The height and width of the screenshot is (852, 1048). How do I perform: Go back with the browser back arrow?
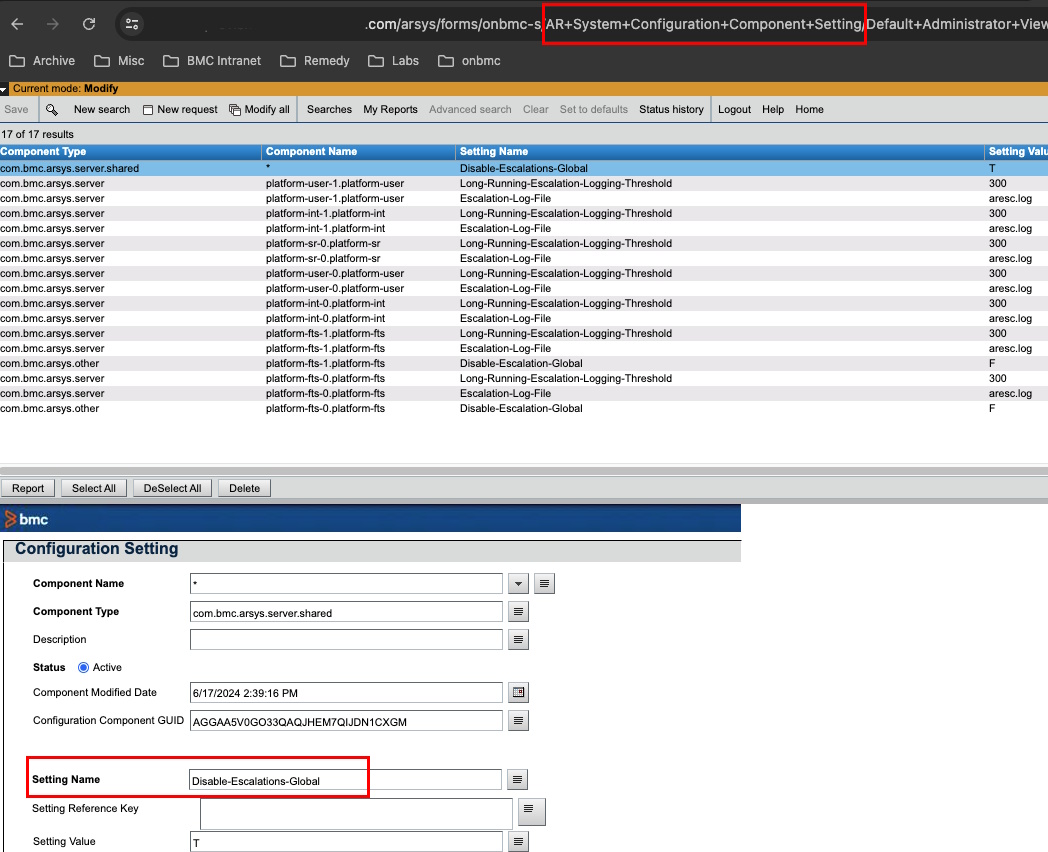tap(17, 24)
